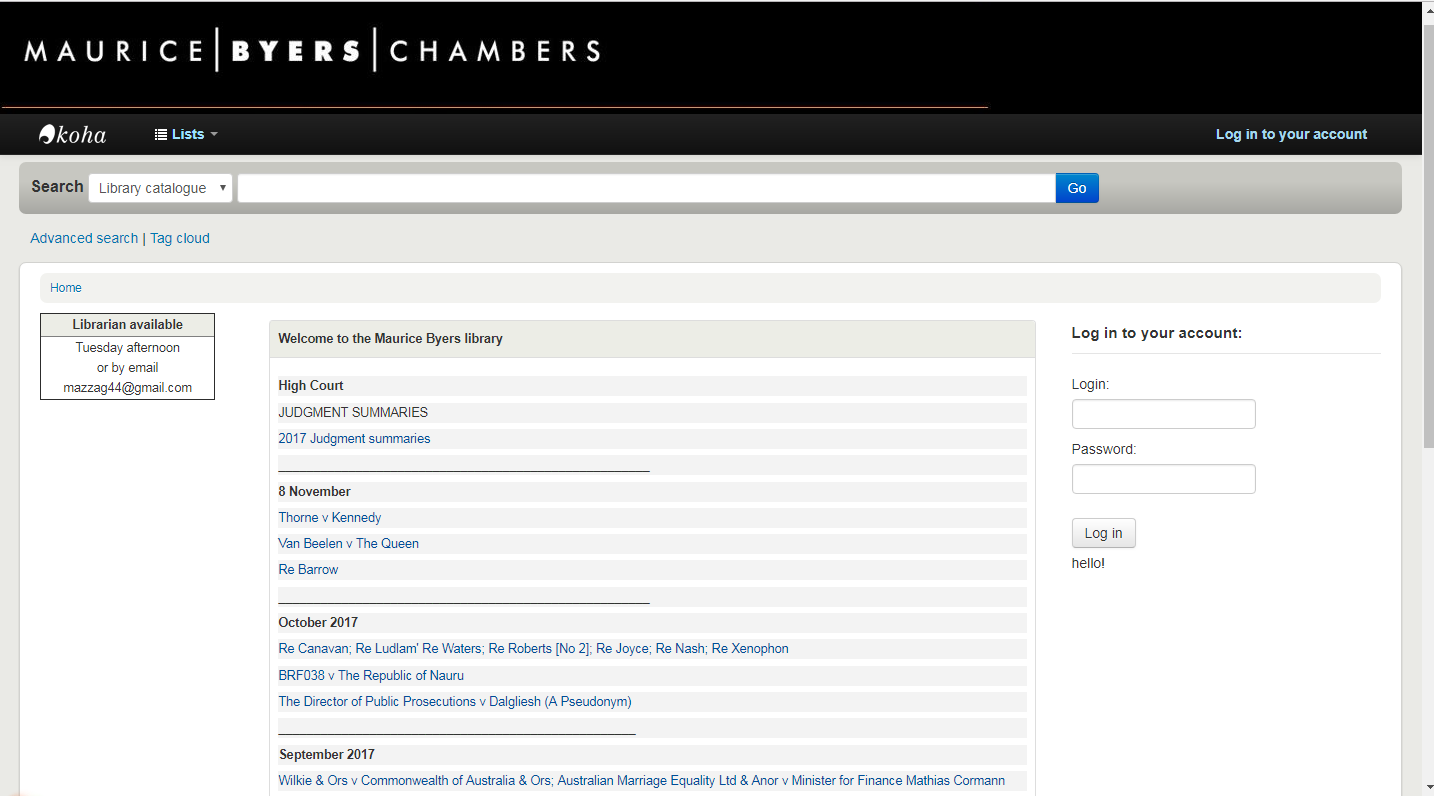1434x796 pixels.
Task: Click the mazzag44@gmail.com email text
Action: 127,388
